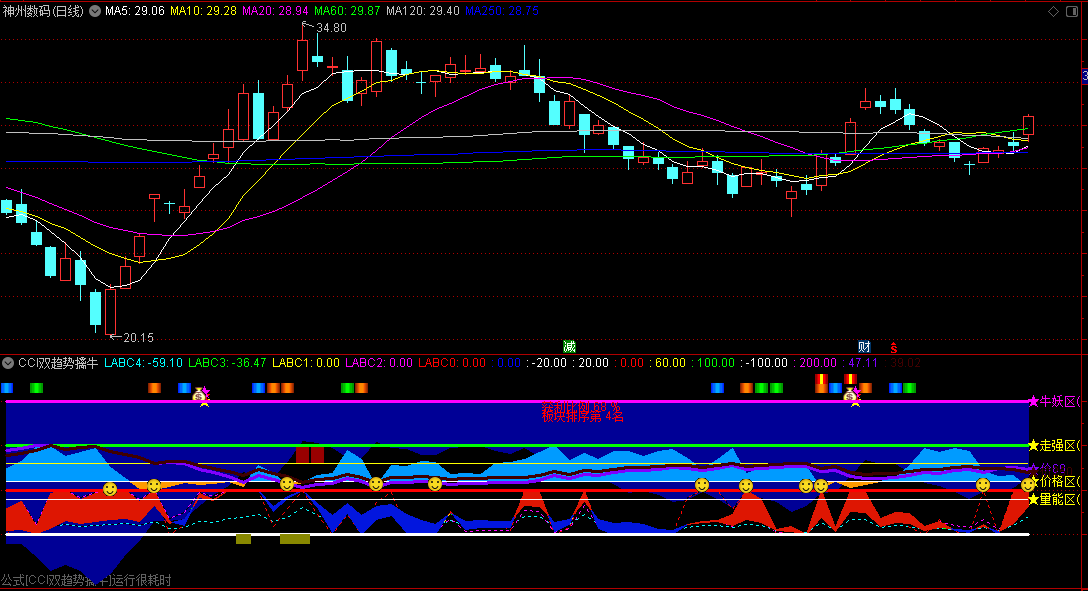Click the 34.80 high price label
This screenshot has width=1088, height=591.
(331, 28)
